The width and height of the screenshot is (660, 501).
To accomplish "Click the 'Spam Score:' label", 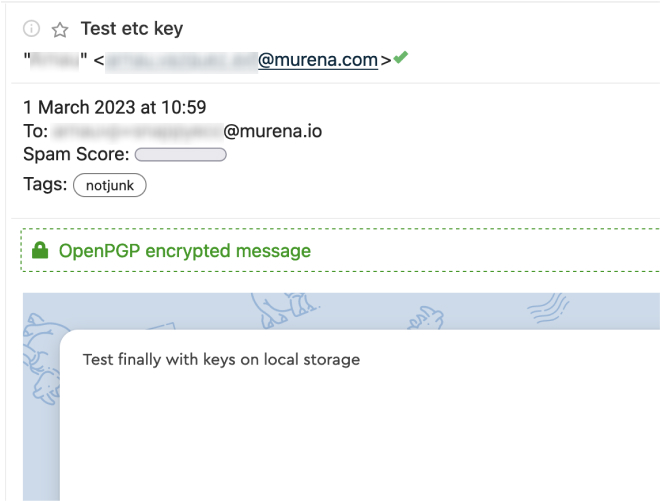I will click(76, 155).
